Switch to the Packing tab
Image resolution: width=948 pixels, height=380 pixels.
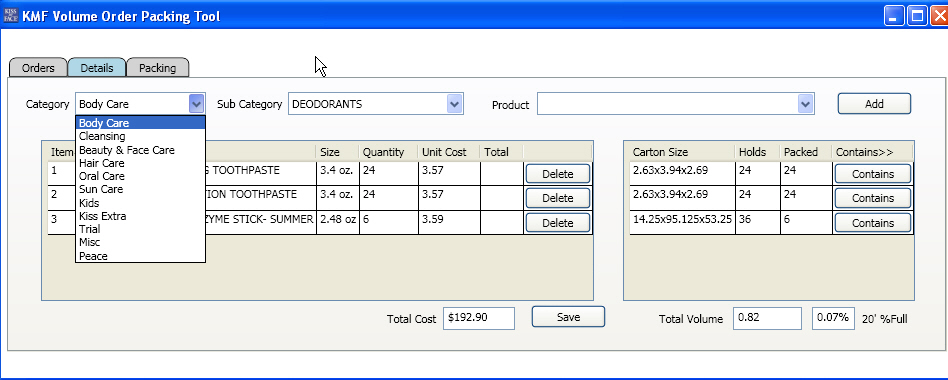pos(157,68)
